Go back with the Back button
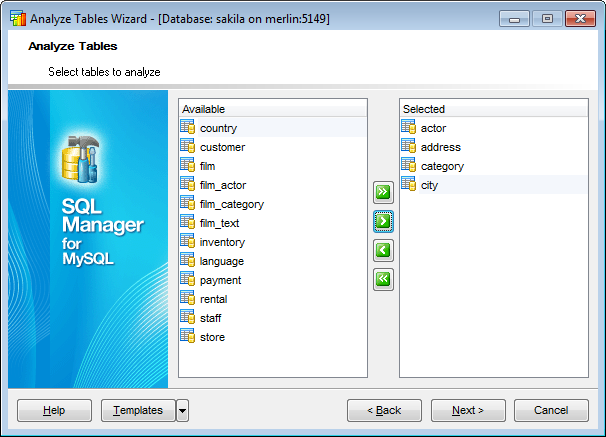The height and width of the screenshot is (437, 606). pos(384,410)
